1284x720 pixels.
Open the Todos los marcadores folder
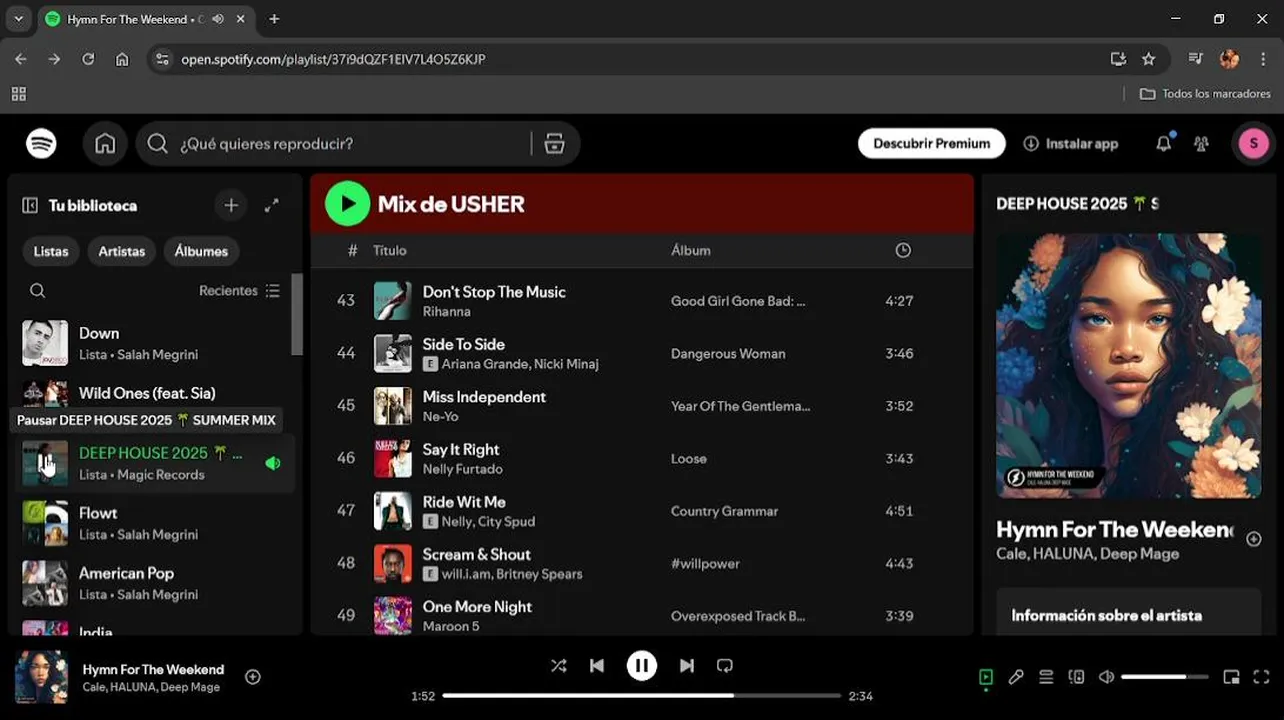pyautogui.click(x=1206, y=94)
